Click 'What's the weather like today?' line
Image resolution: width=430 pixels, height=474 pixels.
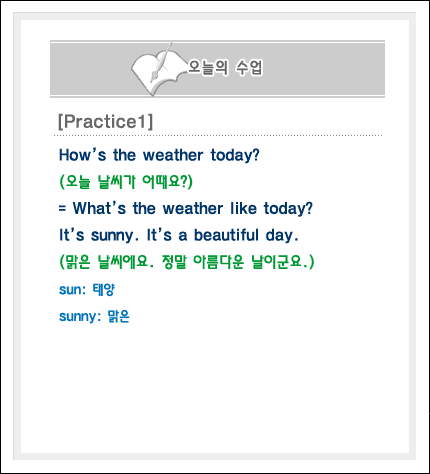[193, 208]
